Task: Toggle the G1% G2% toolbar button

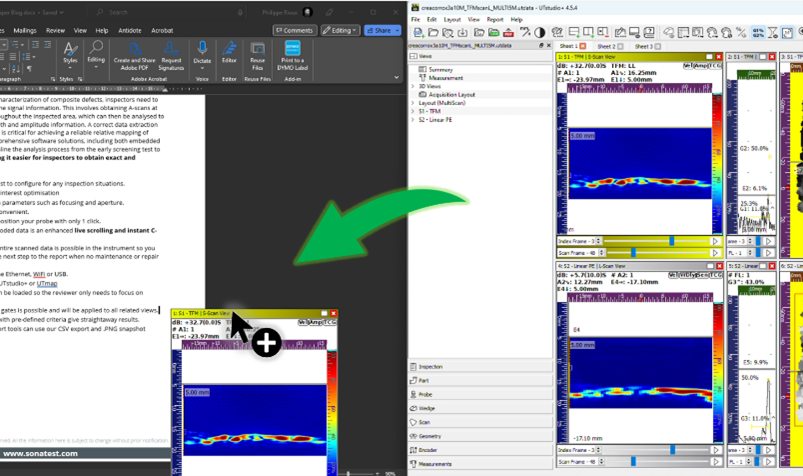Action: point(758,32)
